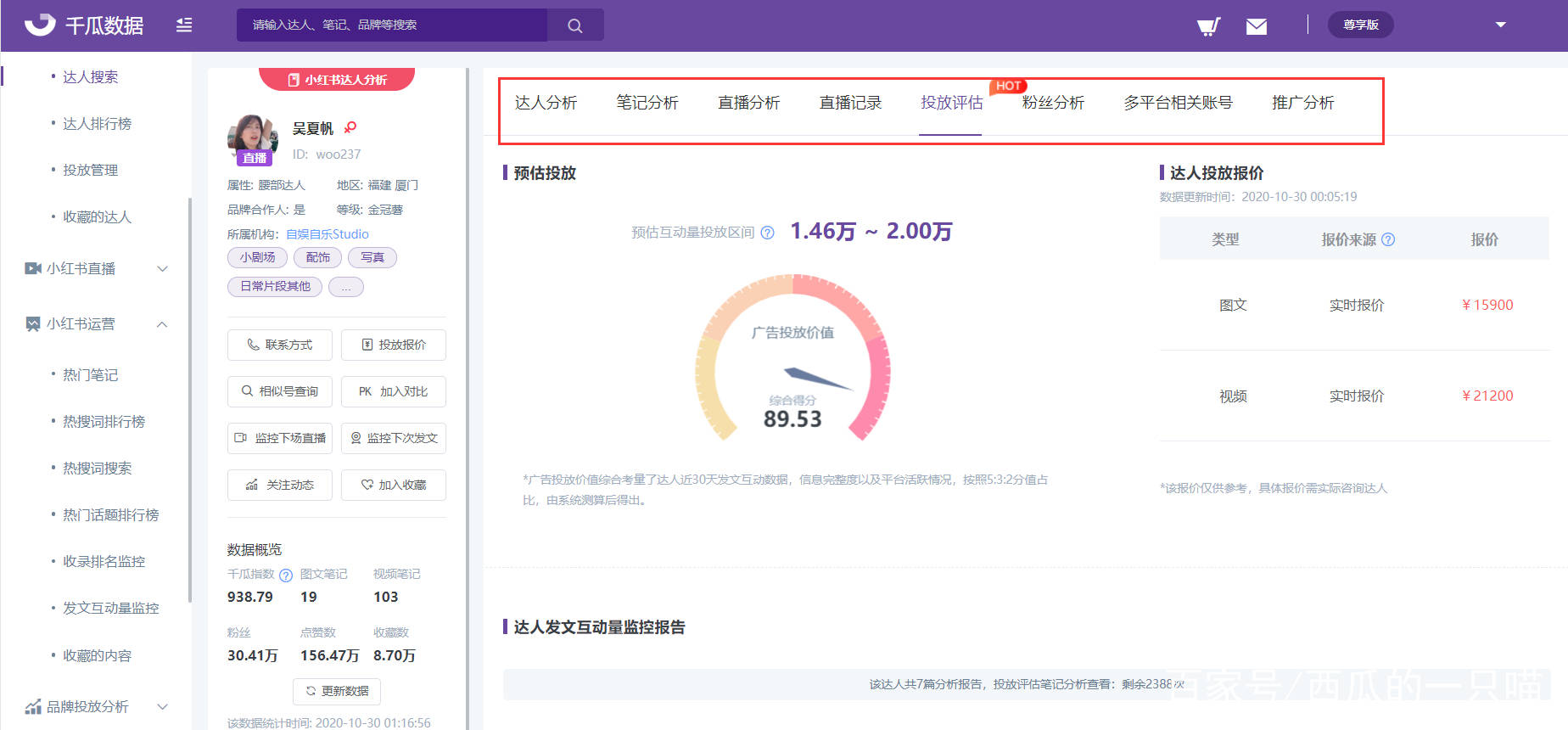Open the shopping cart icon
Screen dimensions: 1568x730
(x=1208, y=26)
